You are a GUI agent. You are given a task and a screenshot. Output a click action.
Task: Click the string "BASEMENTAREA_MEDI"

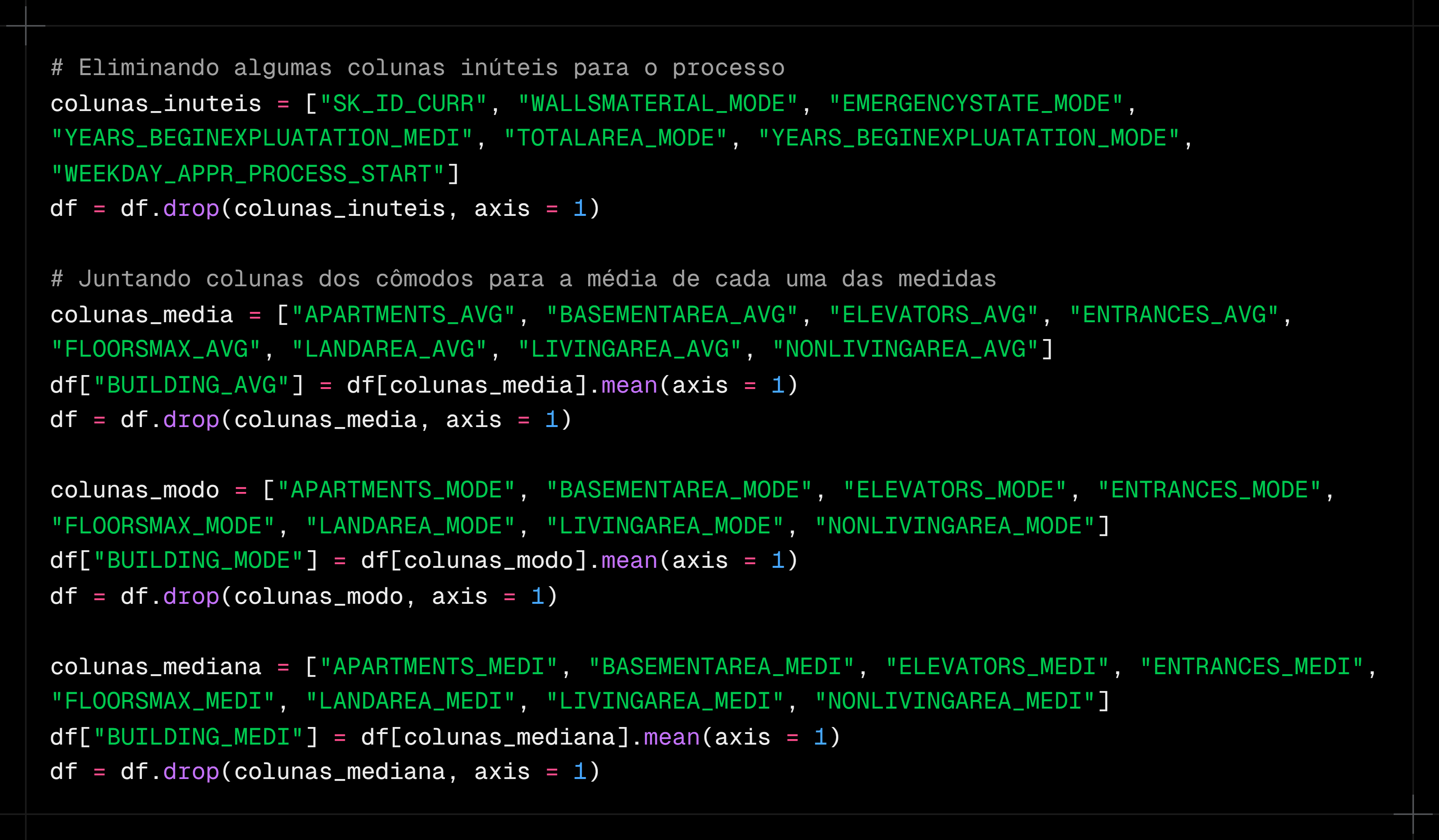[x=722, y=667]
